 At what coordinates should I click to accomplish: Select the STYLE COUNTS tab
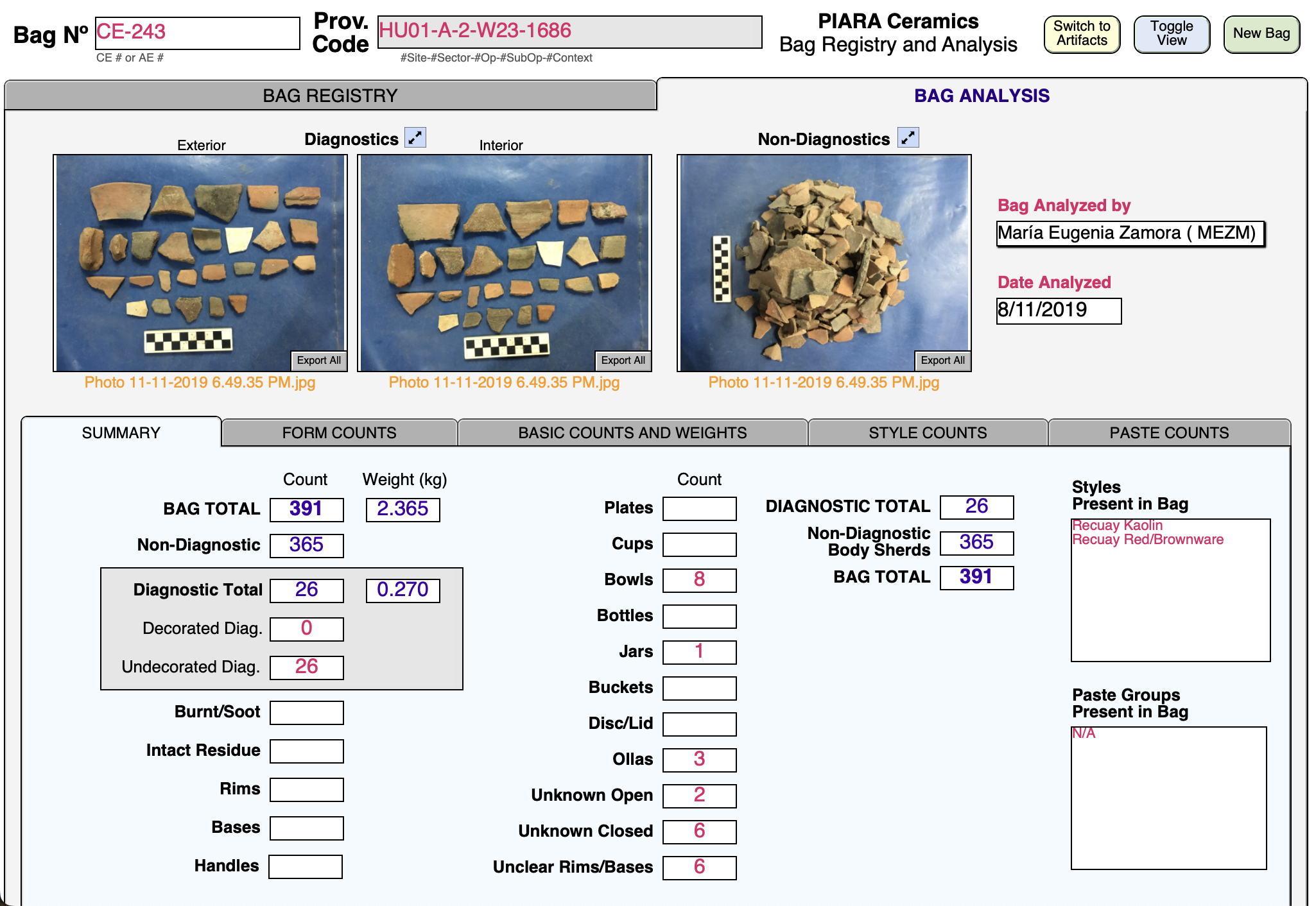pyautogui.click(x=928, y=433)
